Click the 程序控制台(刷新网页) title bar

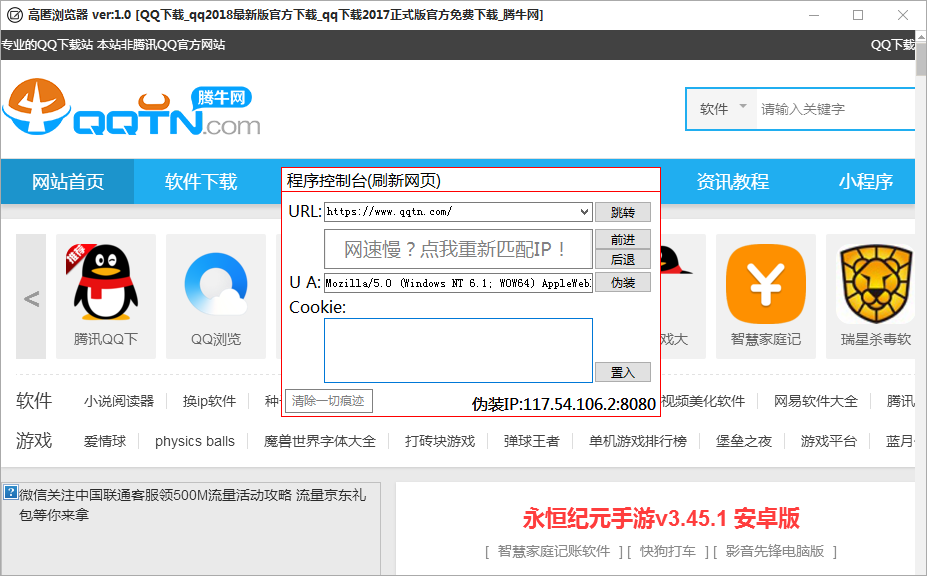click(x=471, y=180)
